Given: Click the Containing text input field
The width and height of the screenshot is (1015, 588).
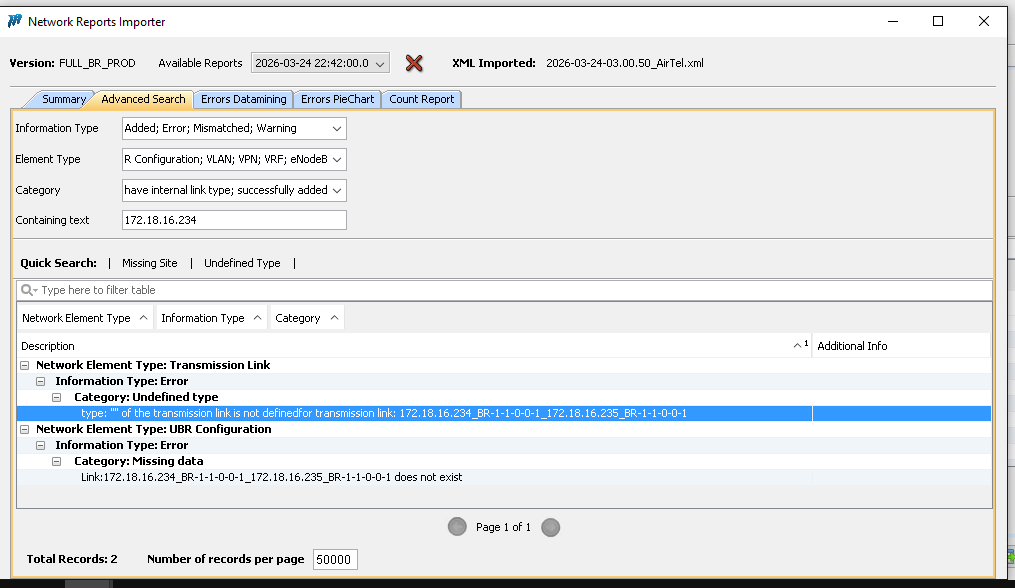Looking at the screenshot, I should 233,220.
